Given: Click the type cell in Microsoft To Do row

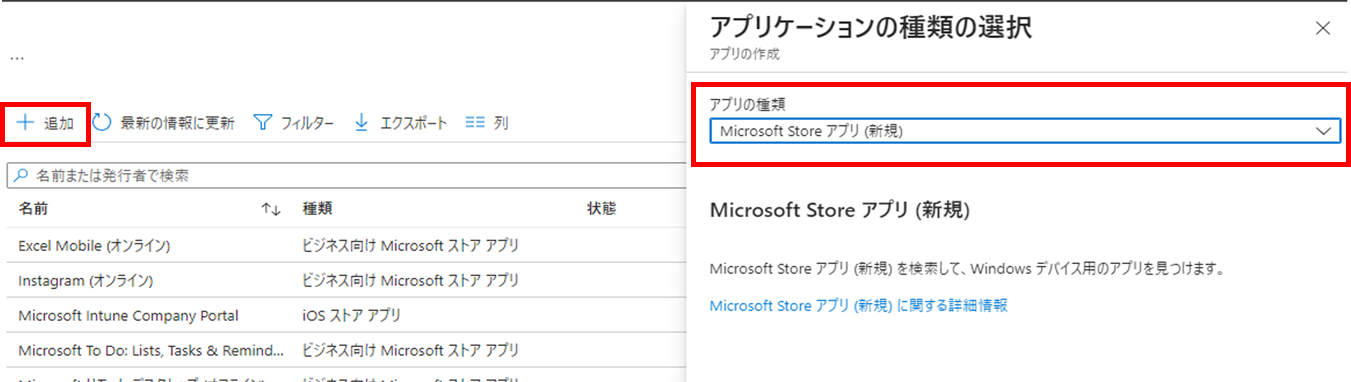Looking at the screenshot, I should [411, 350].
